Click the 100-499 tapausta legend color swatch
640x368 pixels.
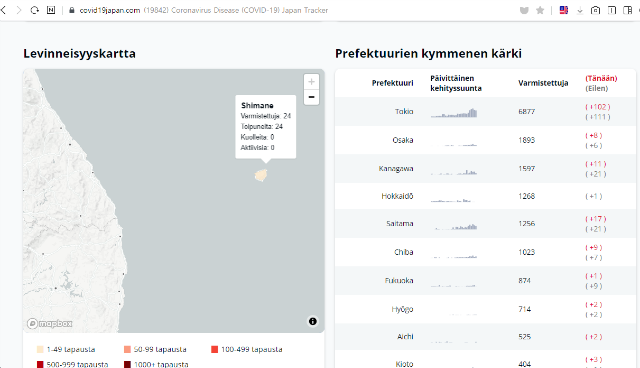point(214,349)
